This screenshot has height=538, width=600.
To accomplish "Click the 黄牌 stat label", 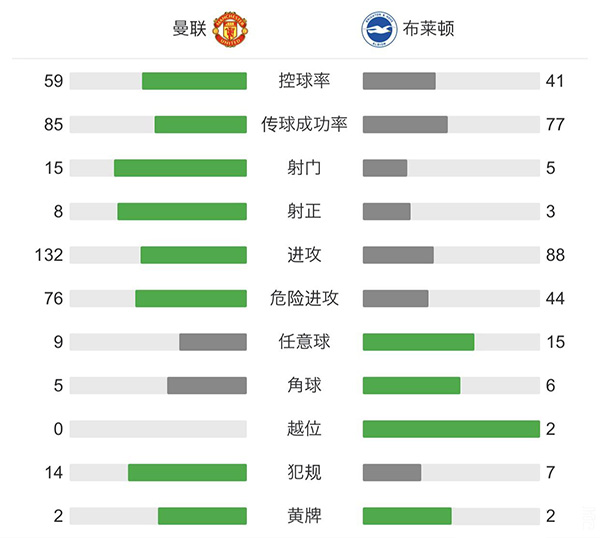I will pos(304,516).
